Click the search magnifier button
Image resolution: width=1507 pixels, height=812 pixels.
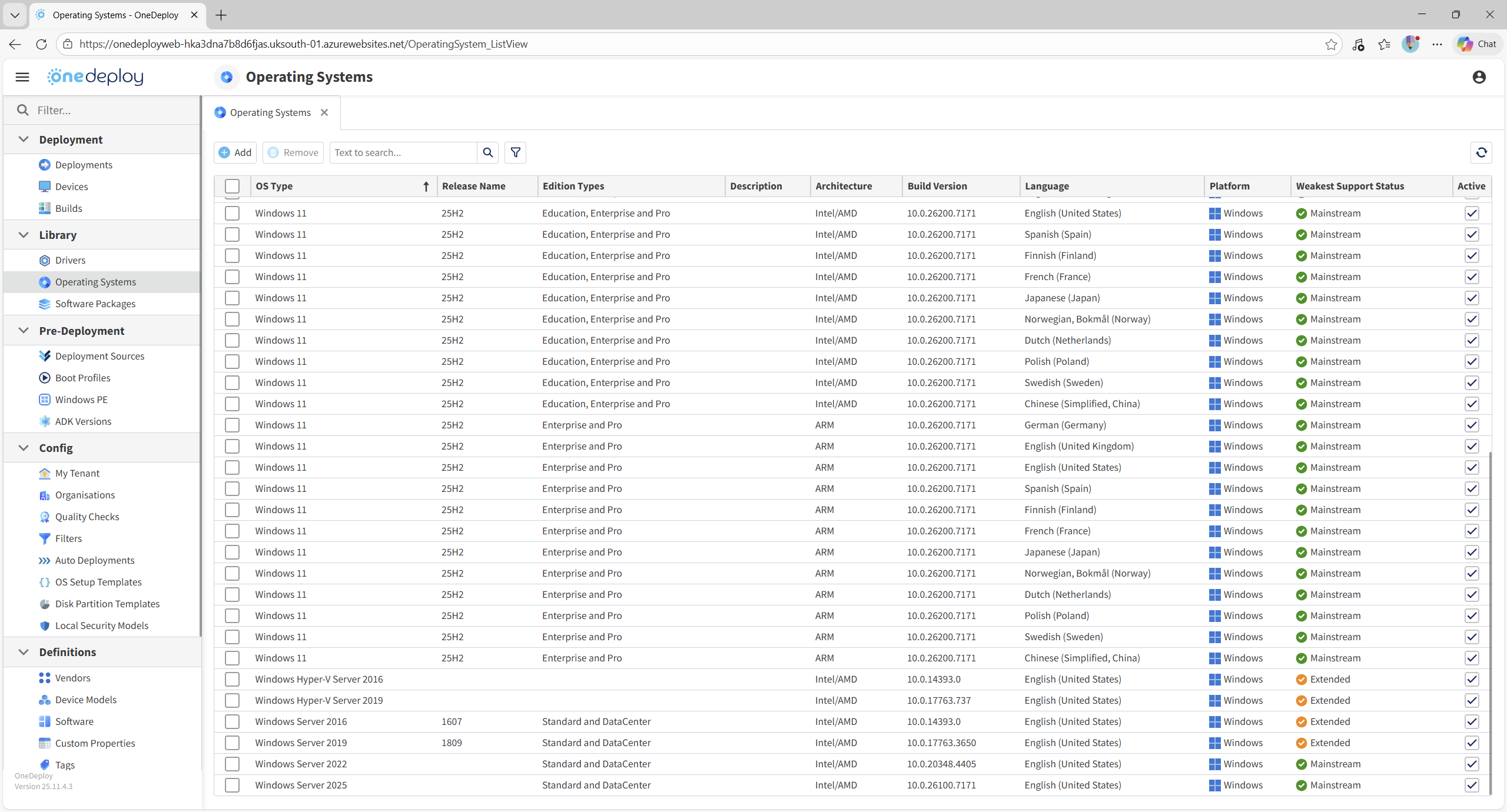click(487, 152)
